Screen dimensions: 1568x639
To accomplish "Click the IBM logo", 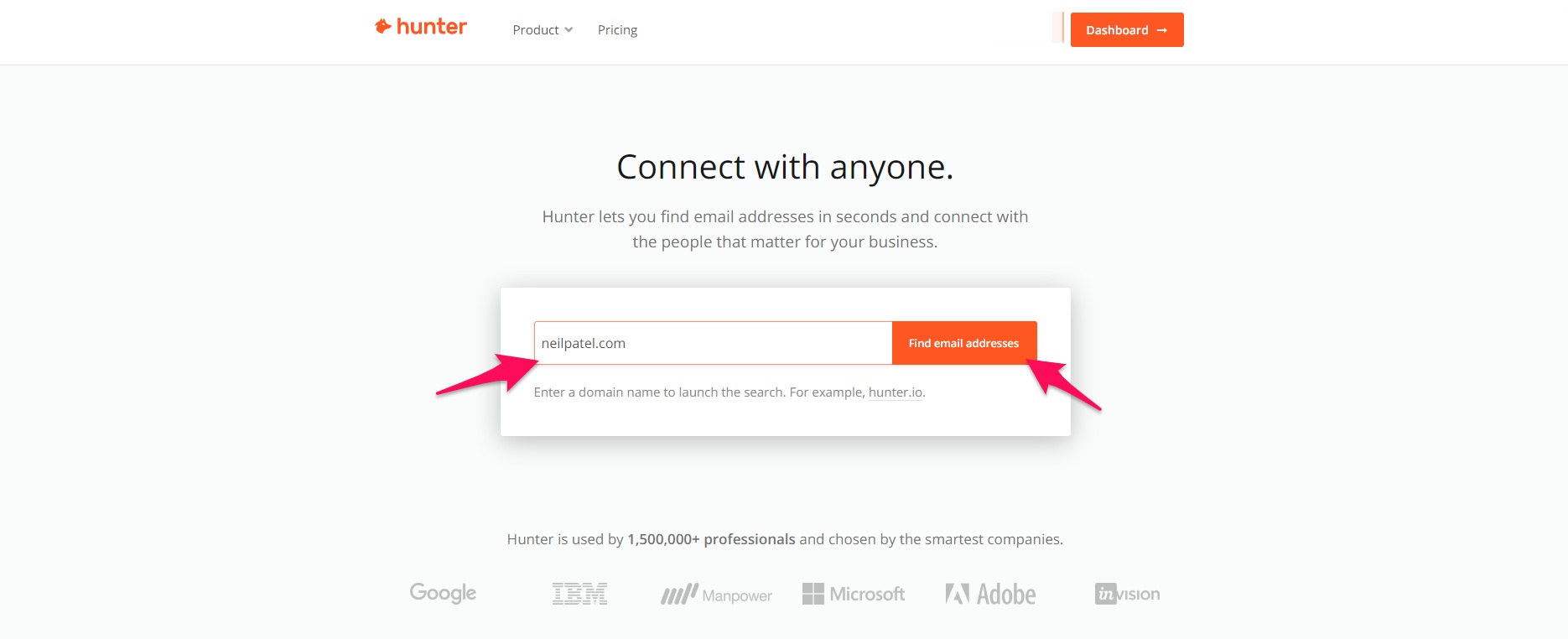I will 579,593.
